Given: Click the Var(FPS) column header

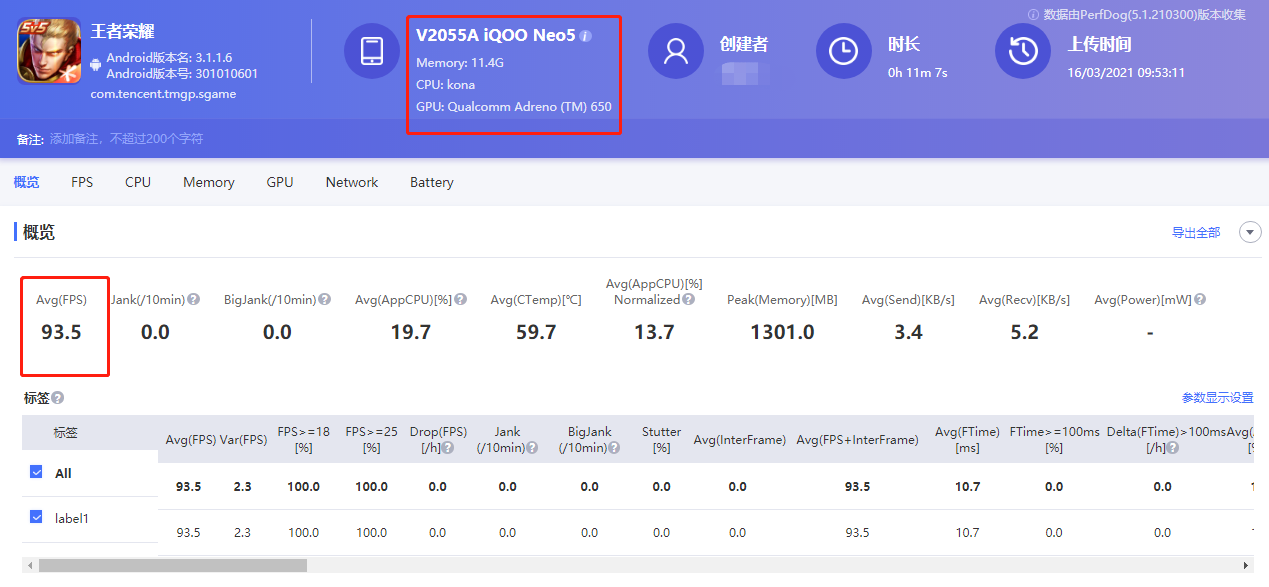Looking at the screenshot, I should click(243, 440).
